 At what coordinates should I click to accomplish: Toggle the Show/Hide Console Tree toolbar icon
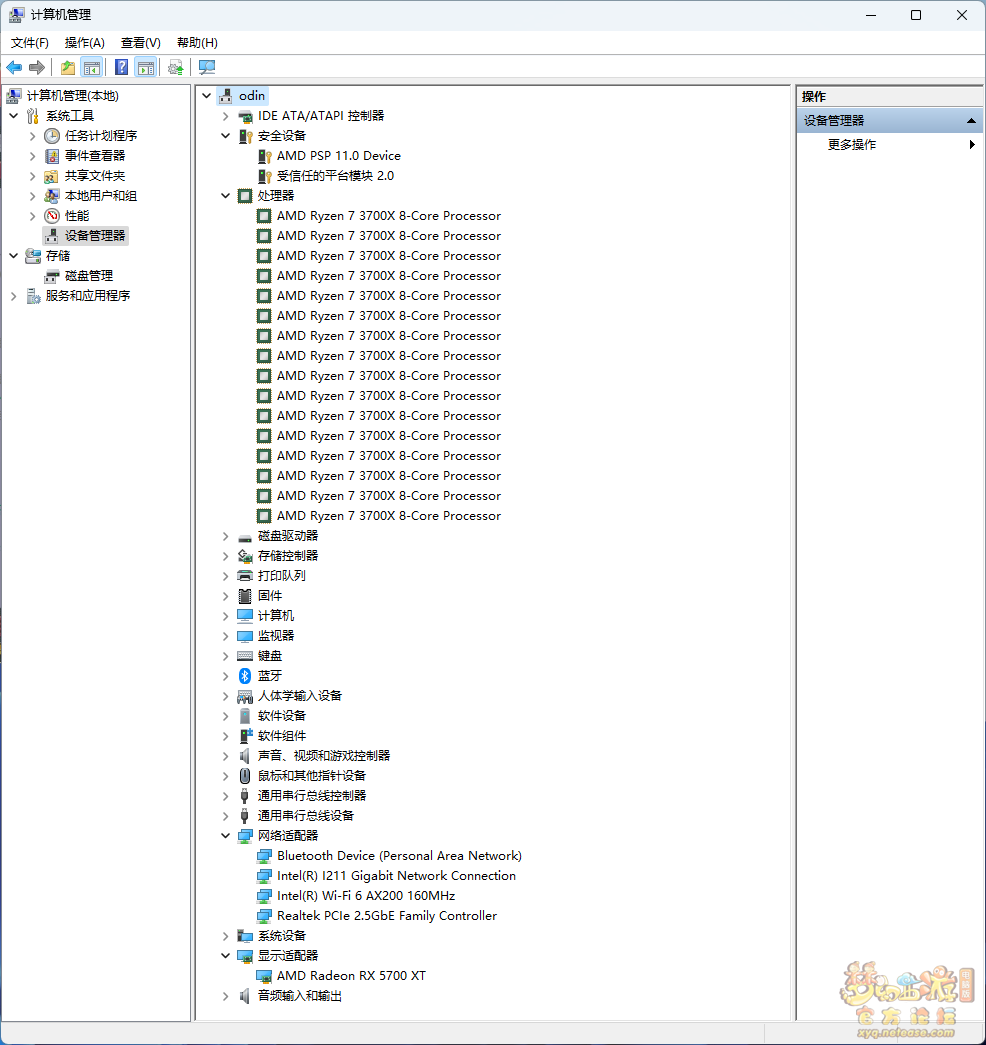[92, 67]
